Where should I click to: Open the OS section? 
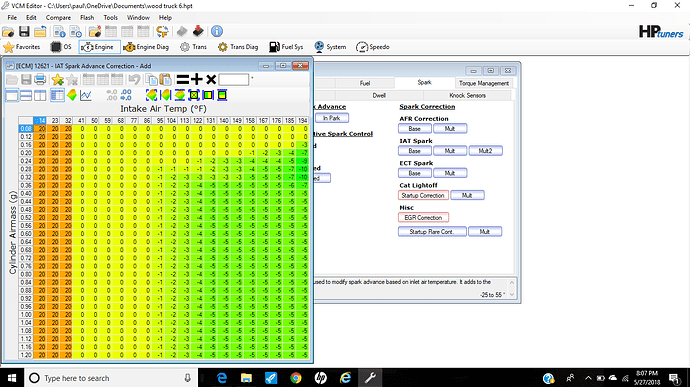pyautogui.click(x=61, y=47)
